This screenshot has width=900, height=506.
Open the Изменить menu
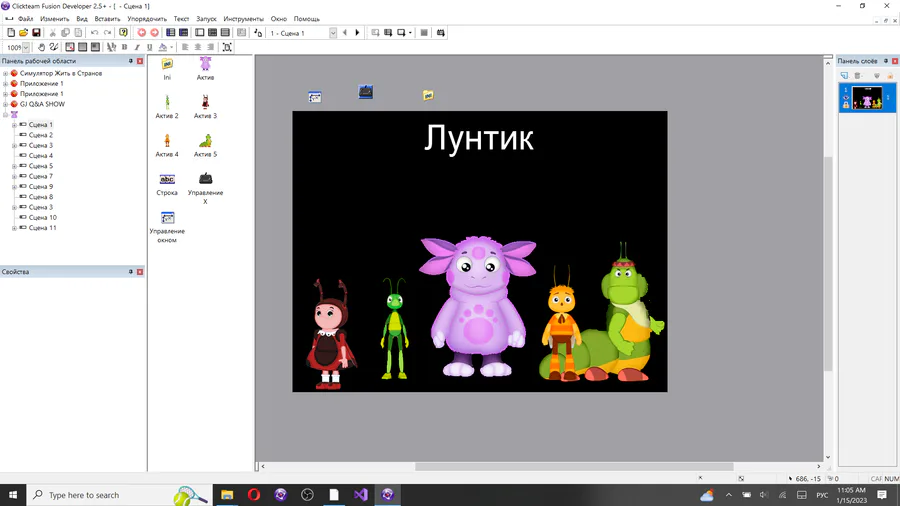tap(55, 19)
